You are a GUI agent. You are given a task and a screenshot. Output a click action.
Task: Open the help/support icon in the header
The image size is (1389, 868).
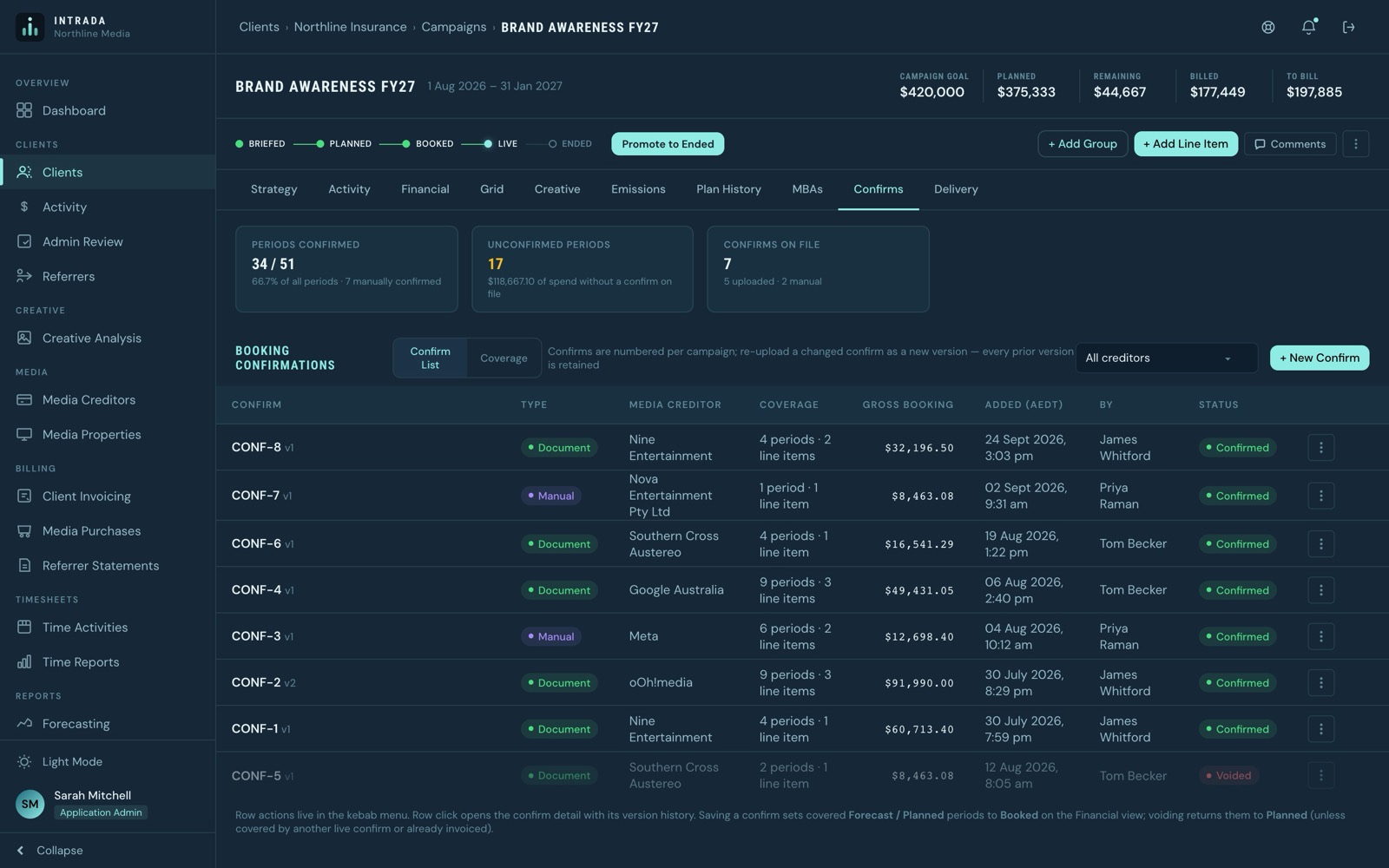1267,27
